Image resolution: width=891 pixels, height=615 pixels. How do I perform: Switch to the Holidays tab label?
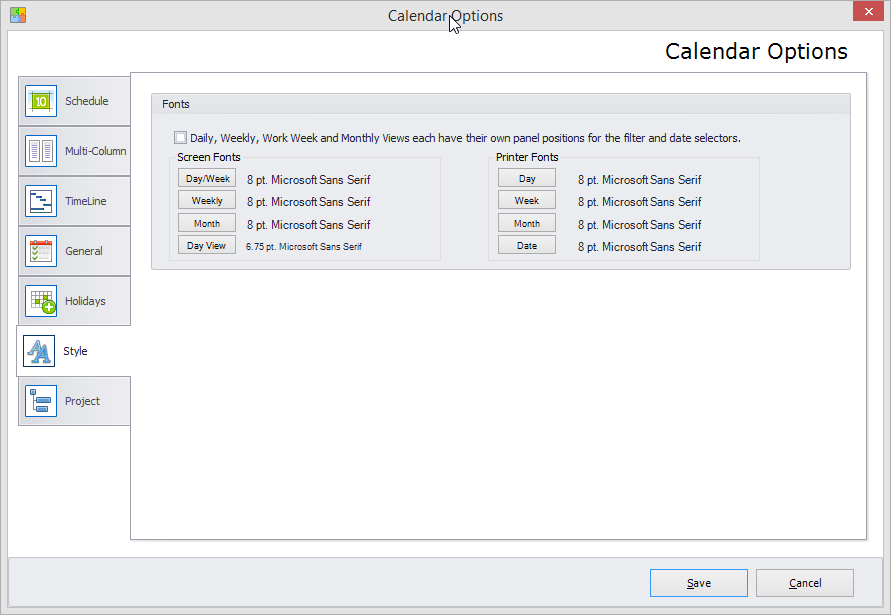[85, 301]
